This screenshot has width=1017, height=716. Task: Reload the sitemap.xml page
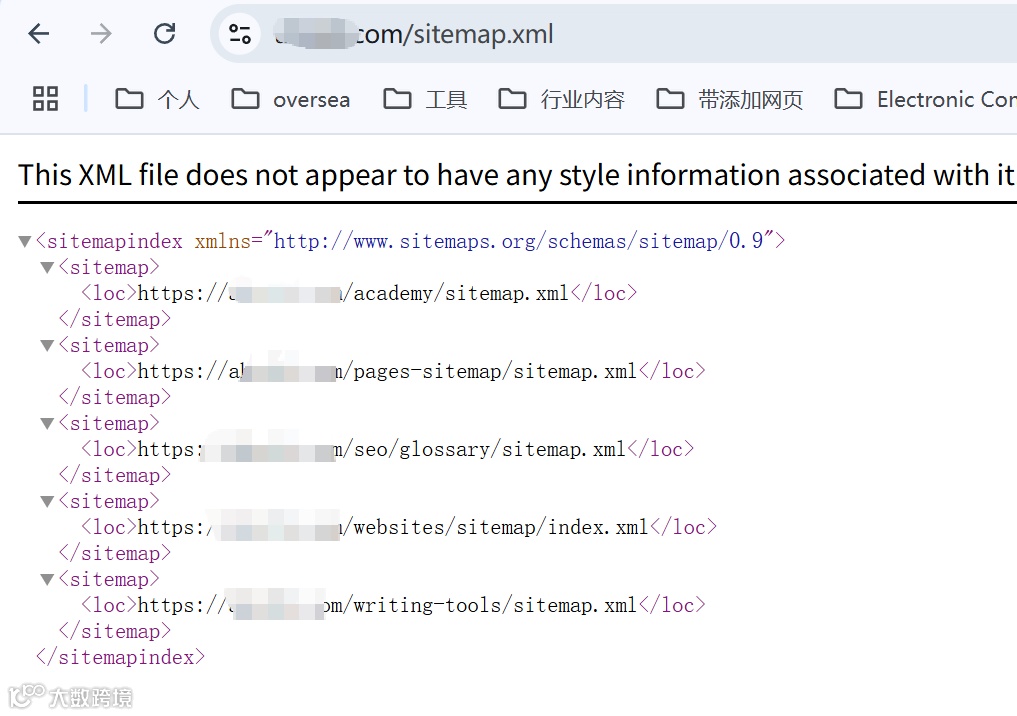164,33
